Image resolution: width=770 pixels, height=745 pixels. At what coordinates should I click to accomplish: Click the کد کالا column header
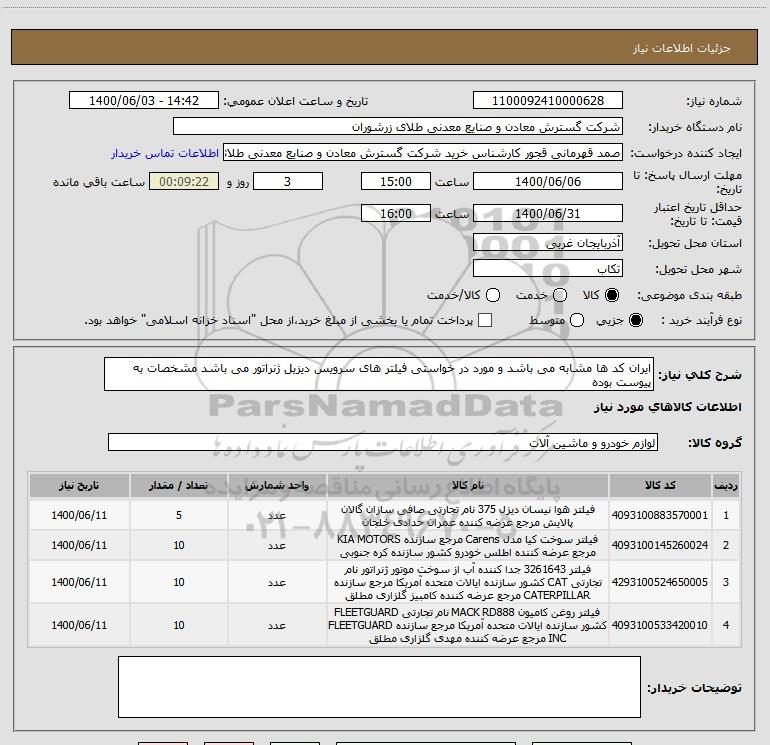pyautogui.click(x=660, y=485)
